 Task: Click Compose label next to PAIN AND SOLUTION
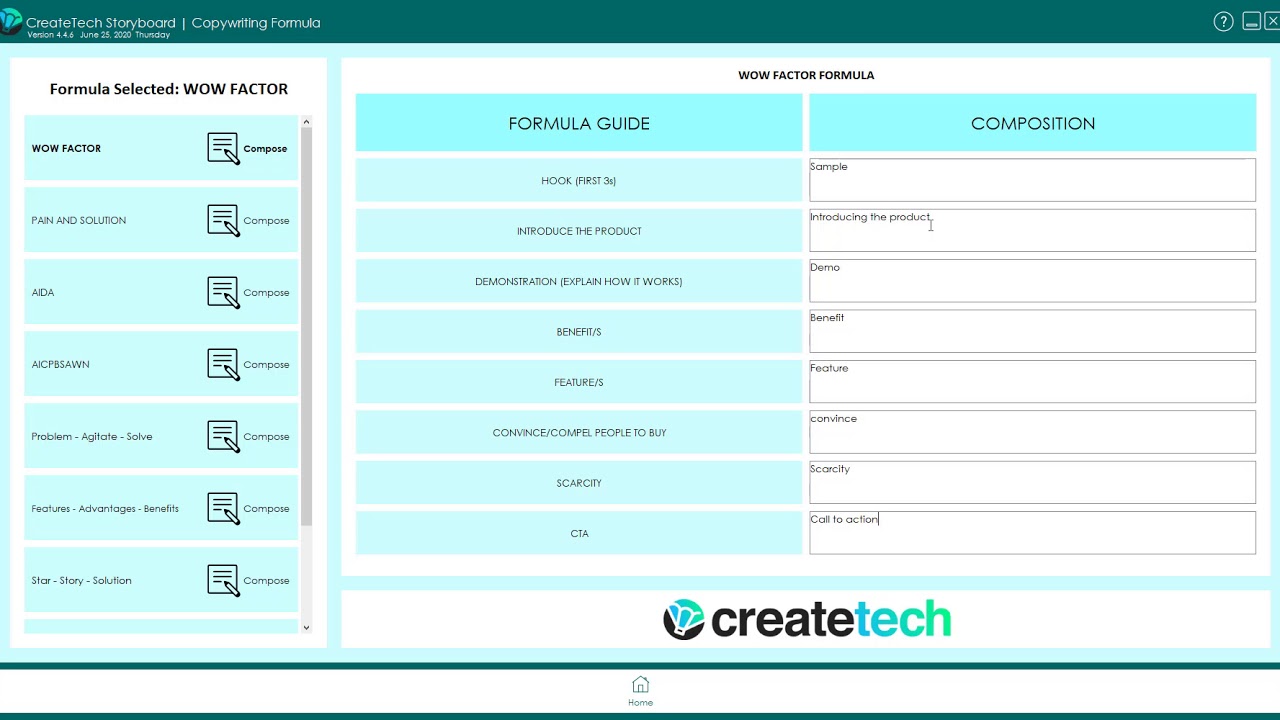pos(266,221)
